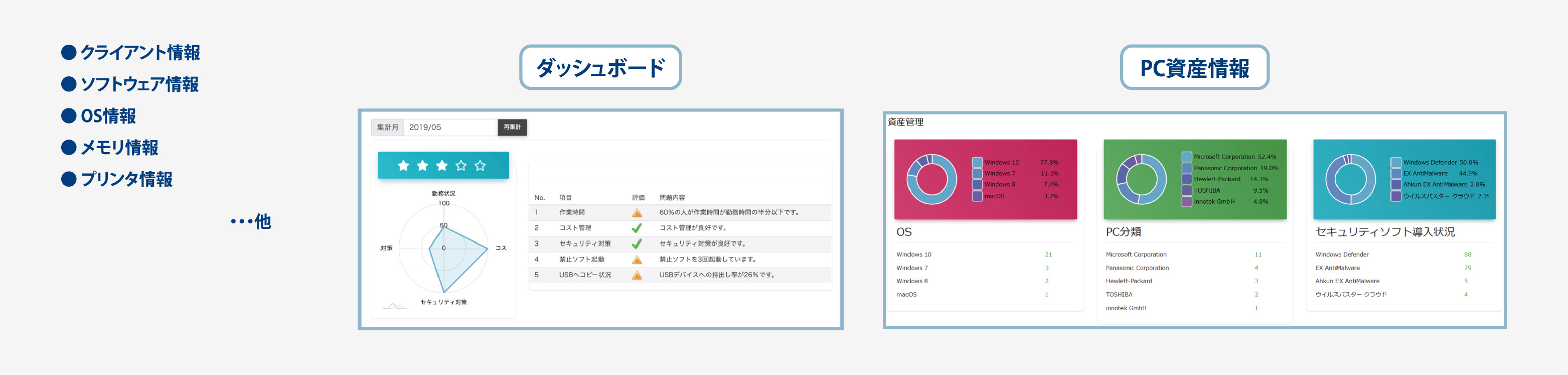Click the PC分類 donut chart on the green card
This screenshot has width=1568, height=375.
tap(1141, 179)
